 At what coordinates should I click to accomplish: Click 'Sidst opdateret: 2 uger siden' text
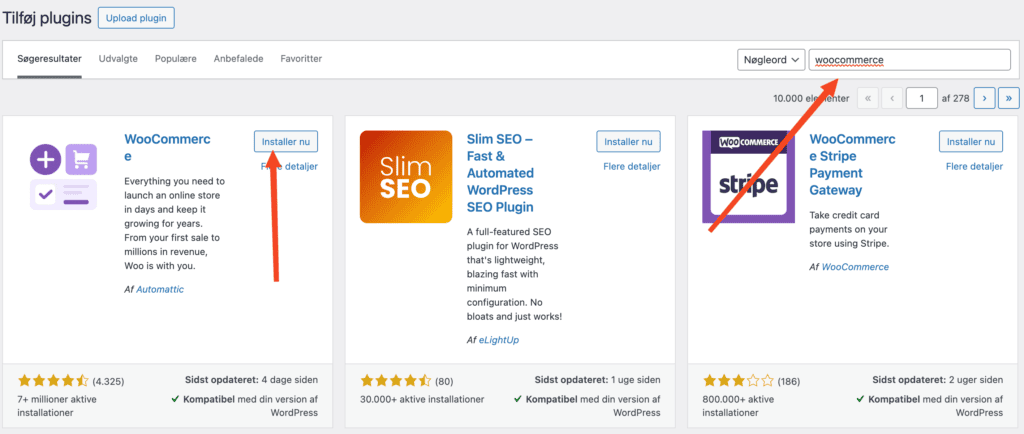pyautogui.click(x=937, y=380)
